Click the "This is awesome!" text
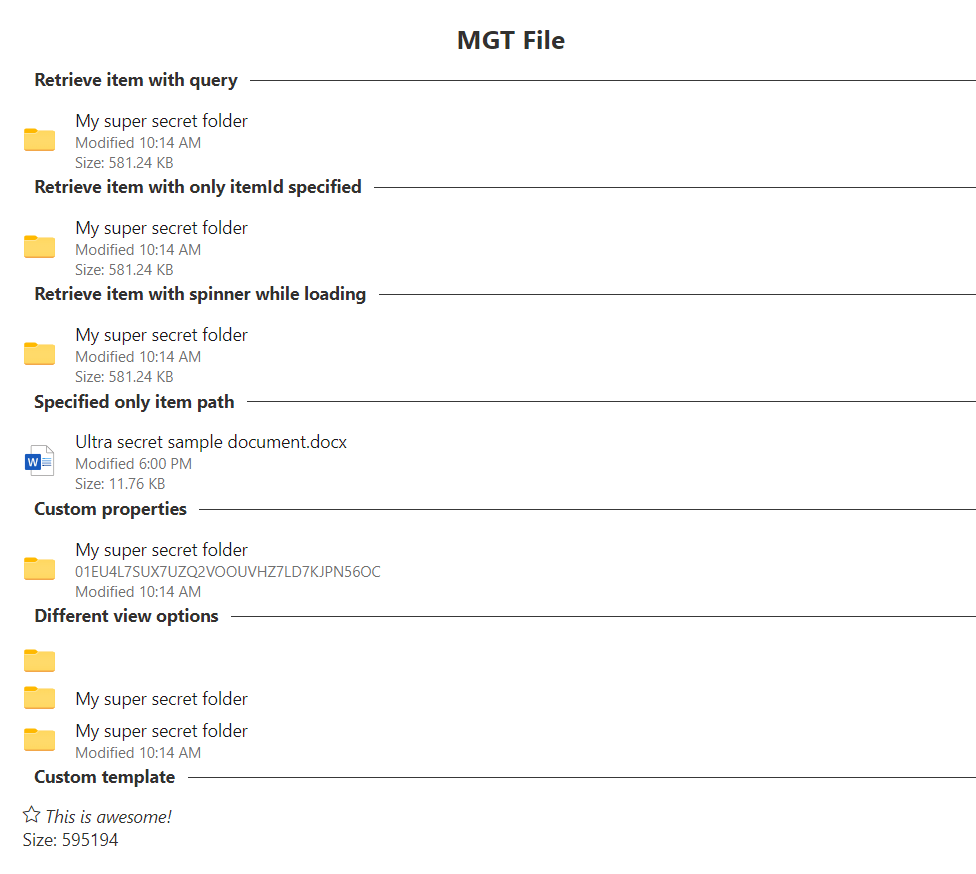 coord(109,817)
